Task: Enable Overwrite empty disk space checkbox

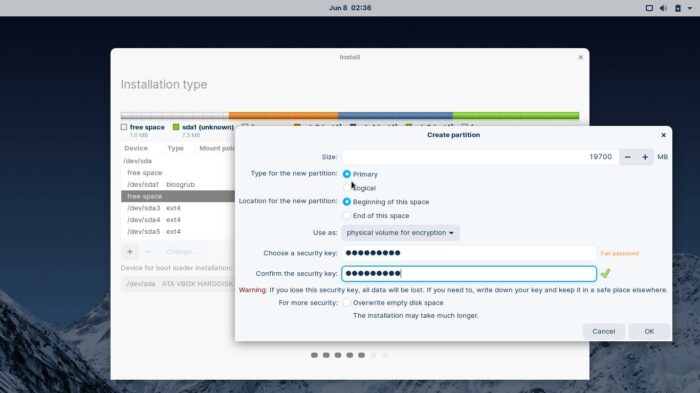Action: [346, 302]
